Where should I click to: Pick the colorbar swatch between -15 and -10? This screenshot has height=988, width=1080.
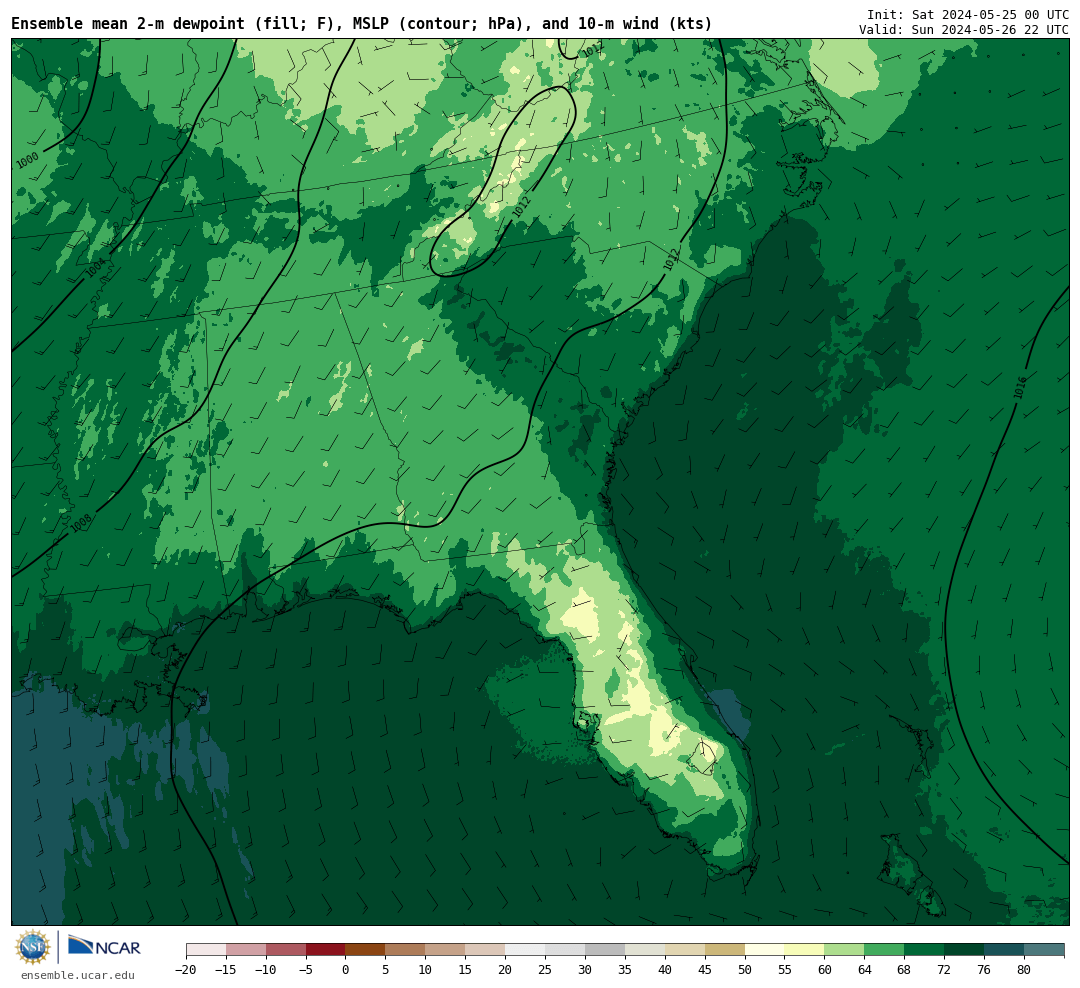246,950
